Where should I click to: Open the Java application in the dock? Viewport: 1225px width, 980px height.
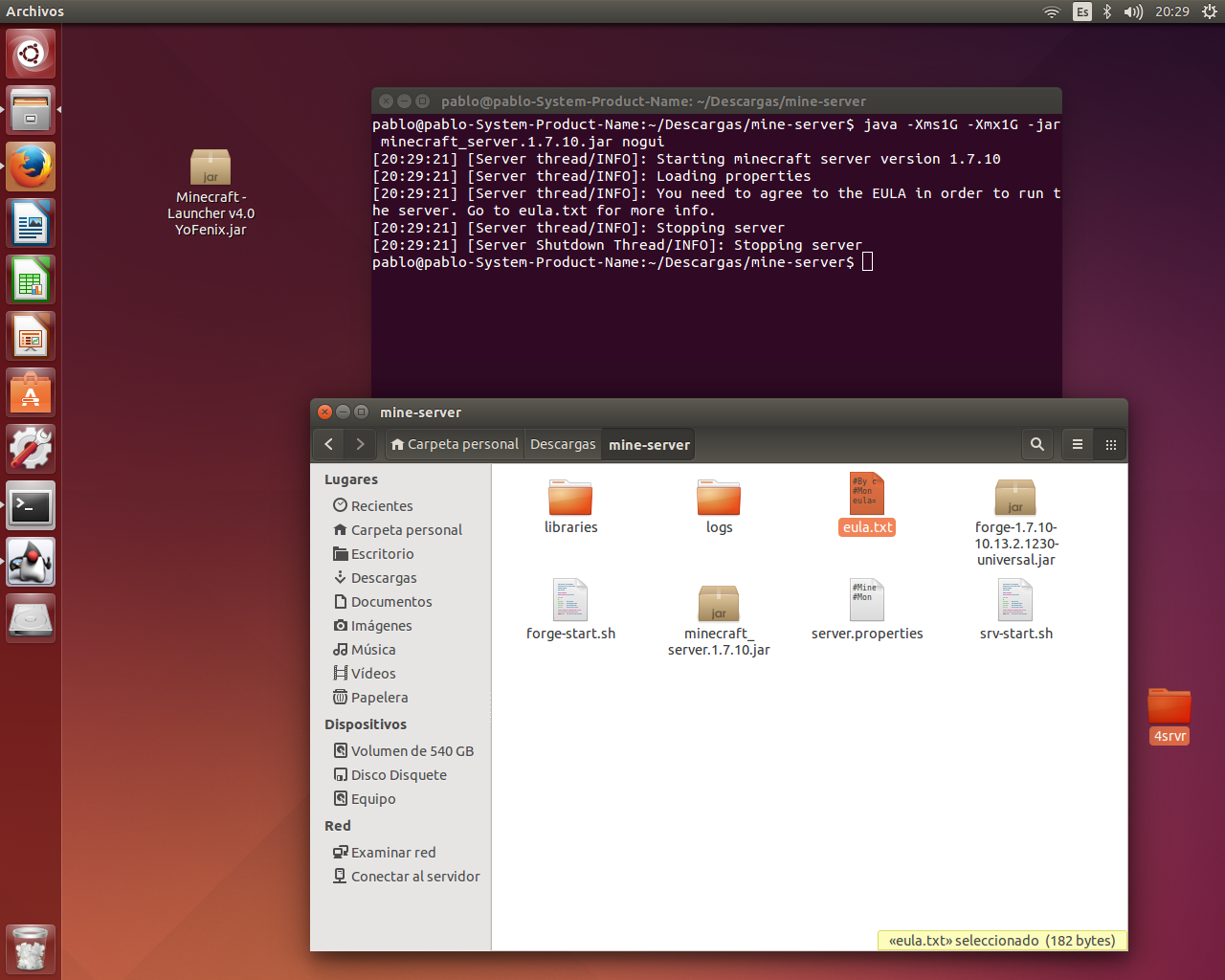(31, 562)
